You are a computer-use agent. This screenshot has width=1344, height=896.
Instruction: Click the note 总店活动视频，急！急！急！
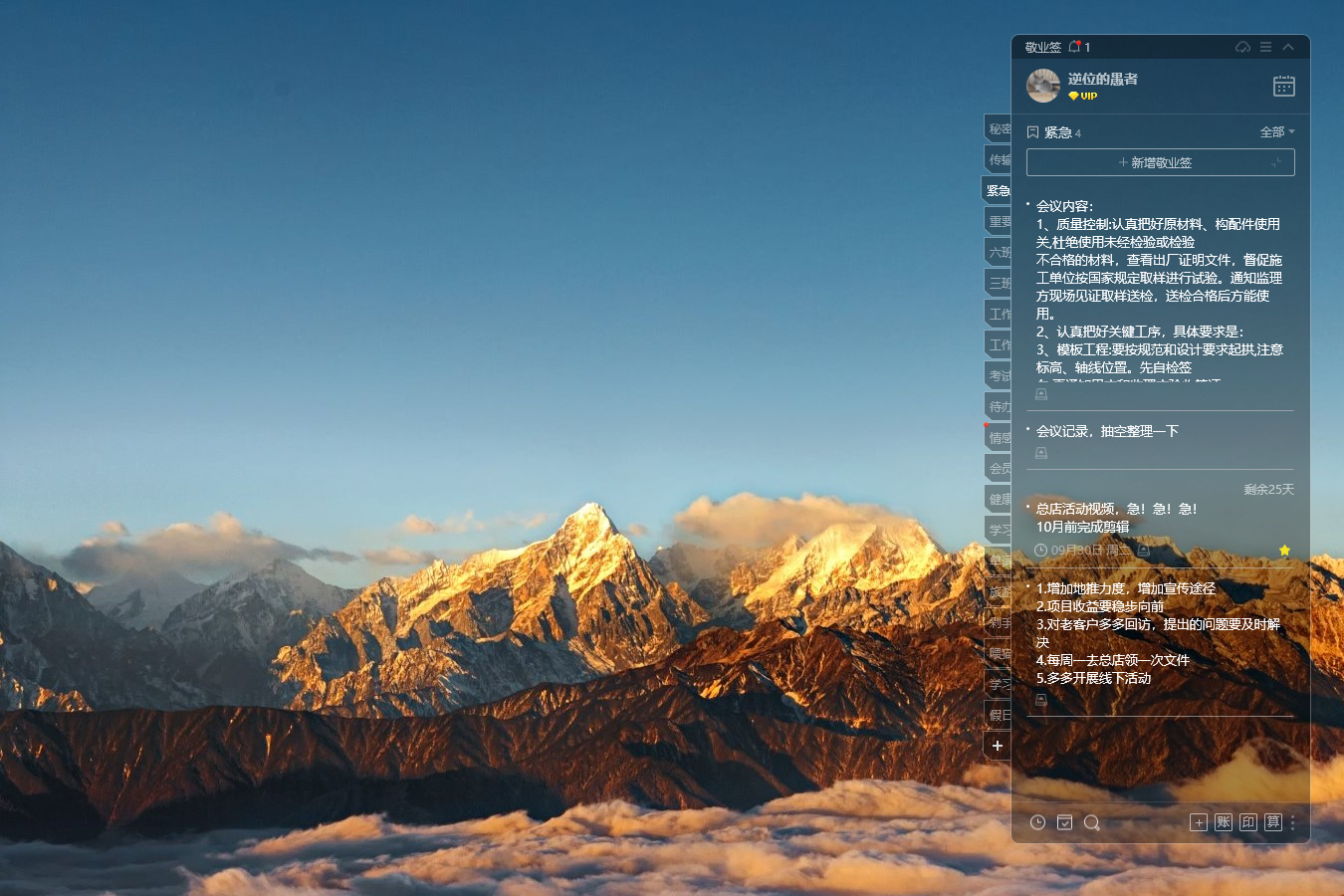point(1117,509)
